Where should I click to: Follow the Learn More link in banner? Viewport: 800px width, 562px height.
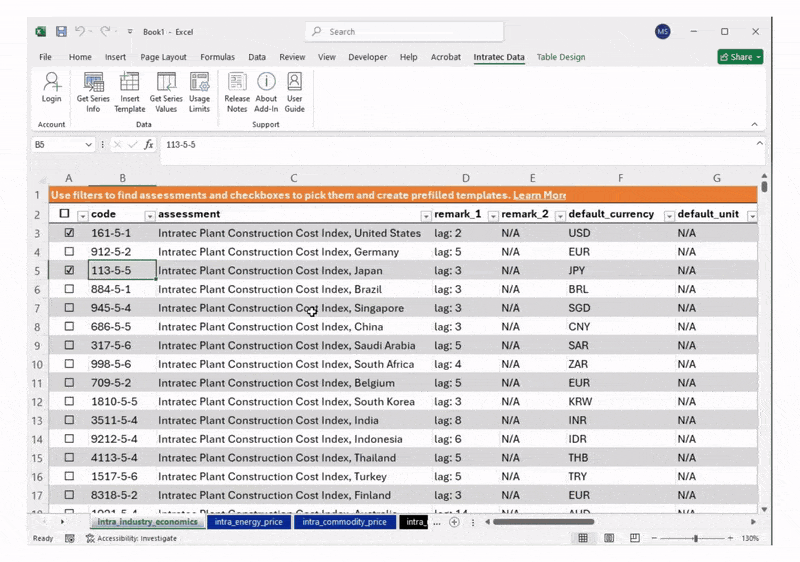click(539, 195)
